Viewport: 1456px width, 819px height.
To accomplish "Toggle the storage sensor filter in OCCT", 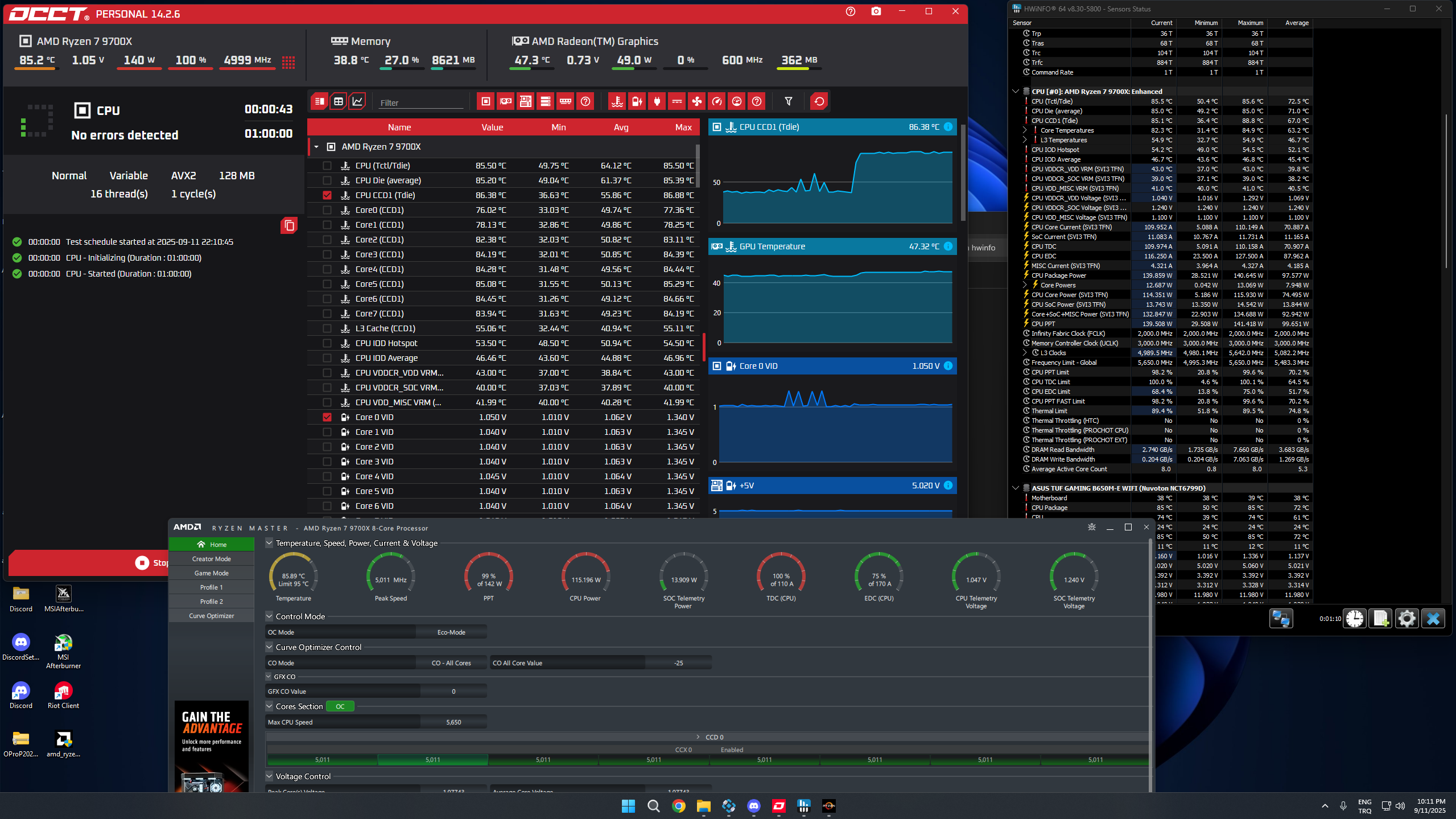I will click(546, 101).
